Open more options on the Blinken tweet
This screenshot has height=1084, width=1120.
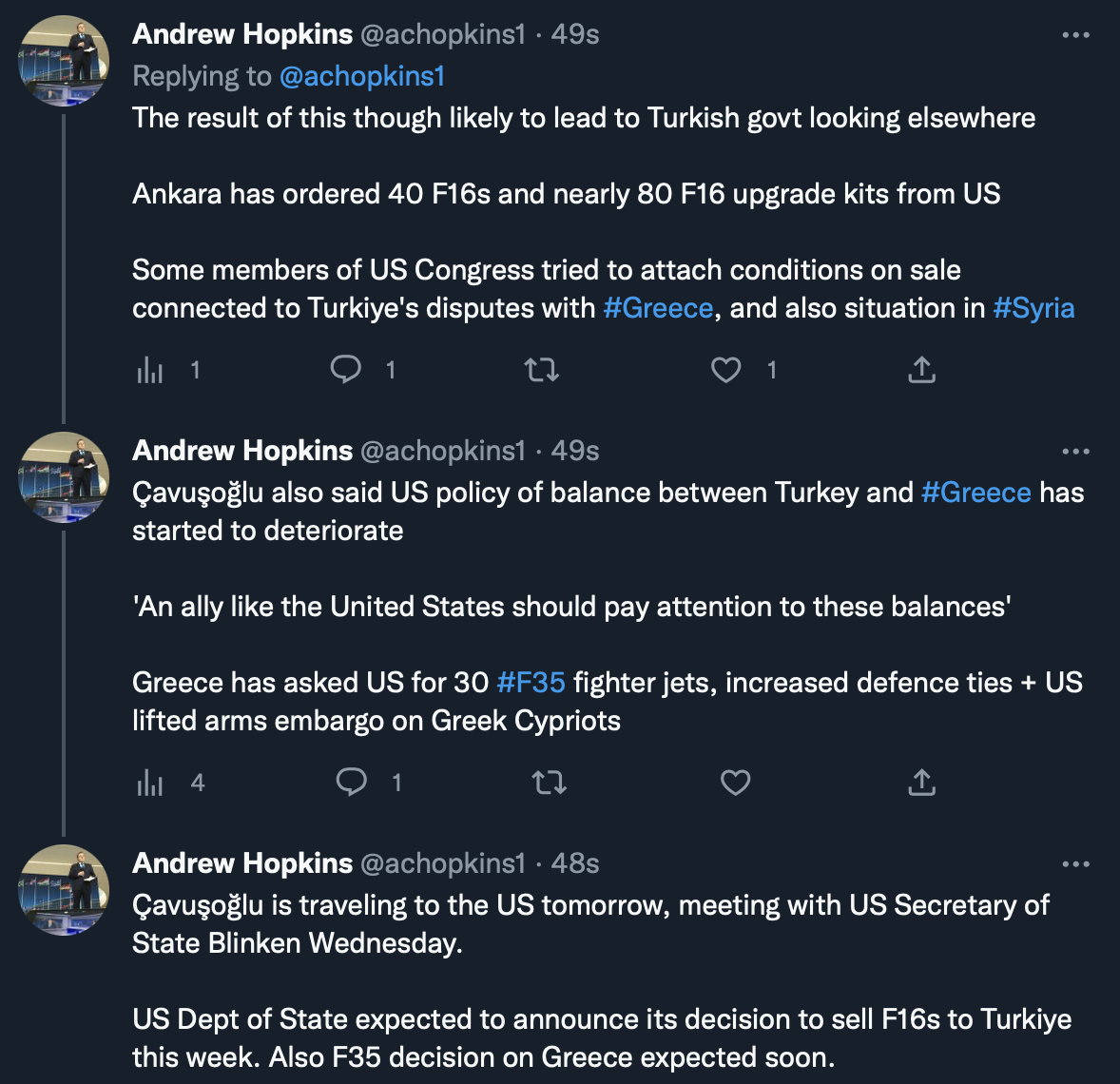(1075, 864)
